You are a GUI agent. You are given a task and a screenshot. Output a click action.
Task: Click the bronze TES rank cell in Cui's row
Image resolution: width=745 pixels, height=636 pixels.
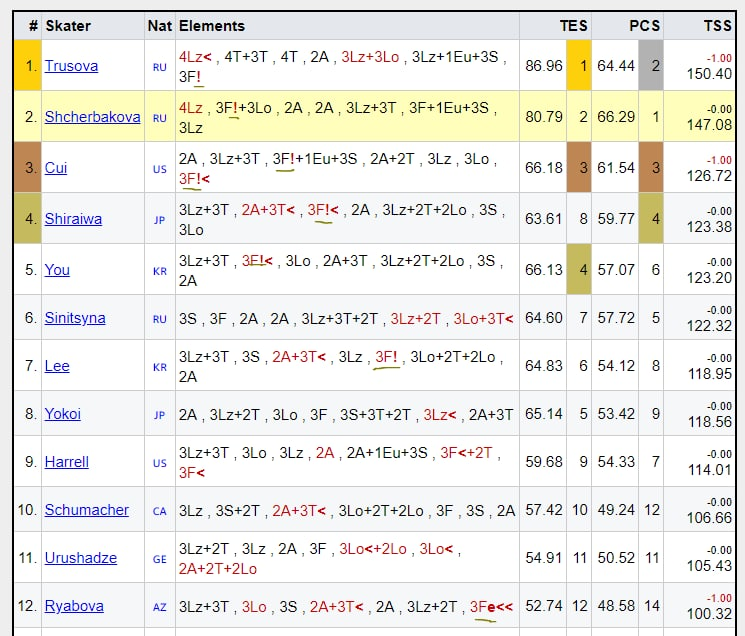(579, 168)
